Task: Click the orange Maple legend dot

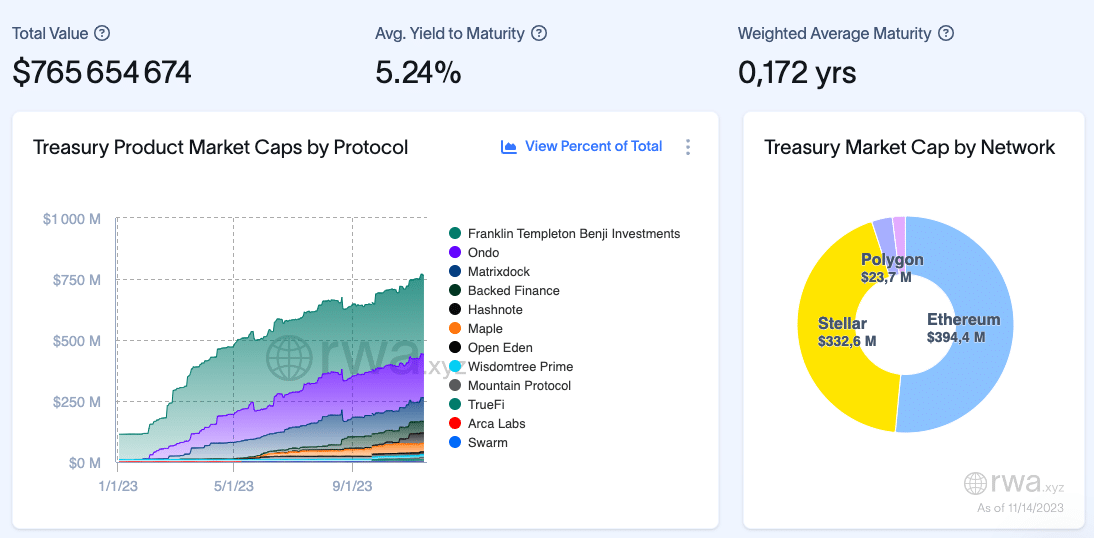Action: [456, 329]
